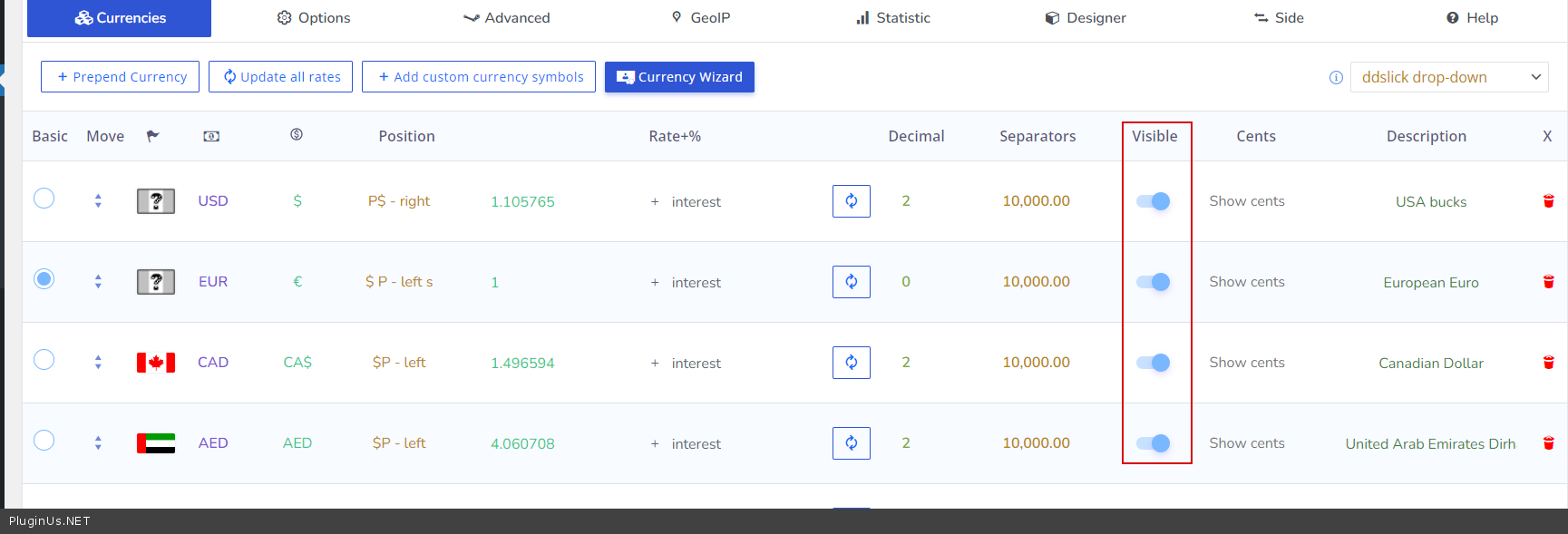Delete the EUR currency via trash icon
The height and width of the screenshot is (534, 1568).
[x=1548, y=282]
